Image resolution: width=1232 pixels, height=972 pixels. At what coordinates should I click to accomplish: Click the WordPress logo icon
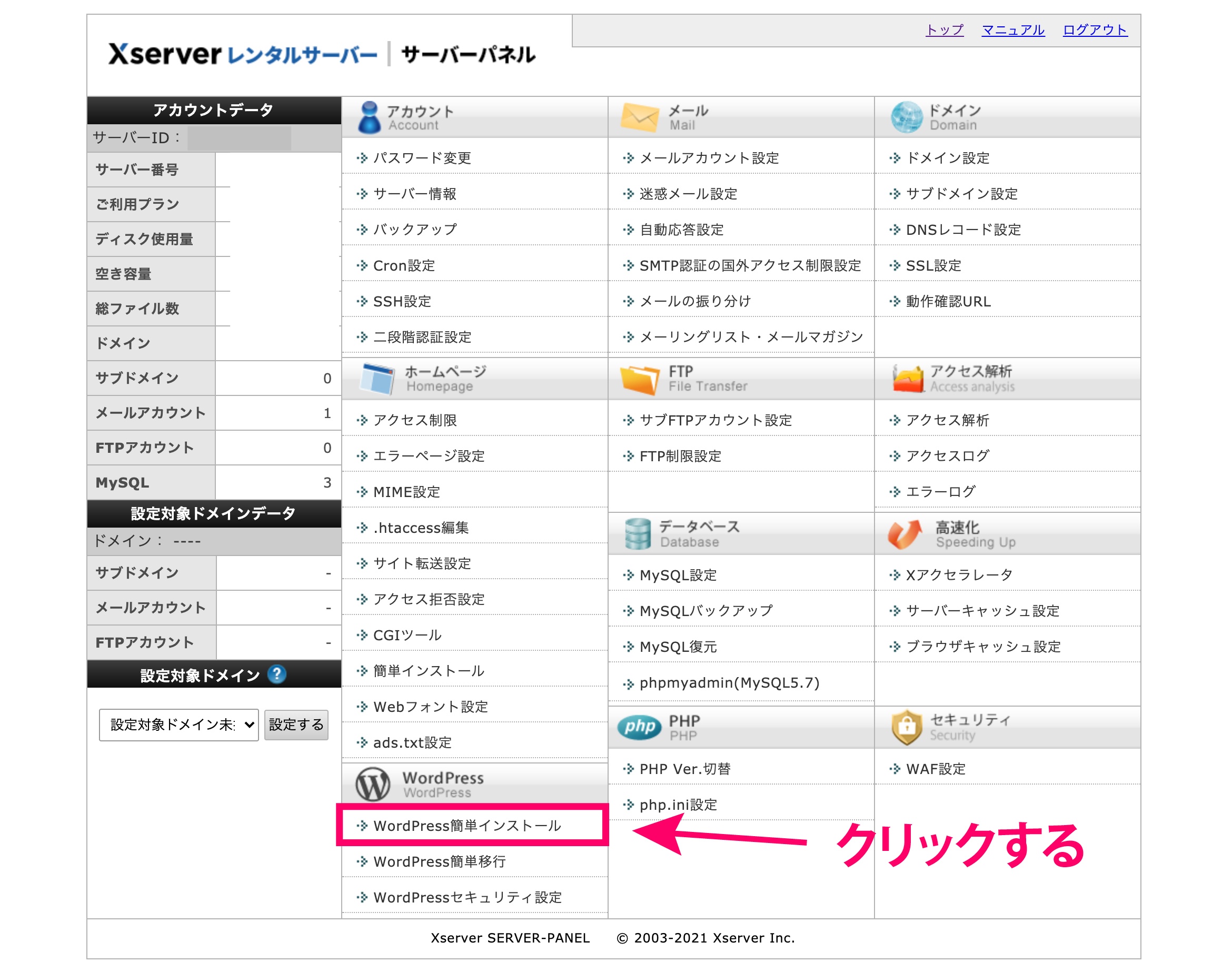tap(373, 784)
